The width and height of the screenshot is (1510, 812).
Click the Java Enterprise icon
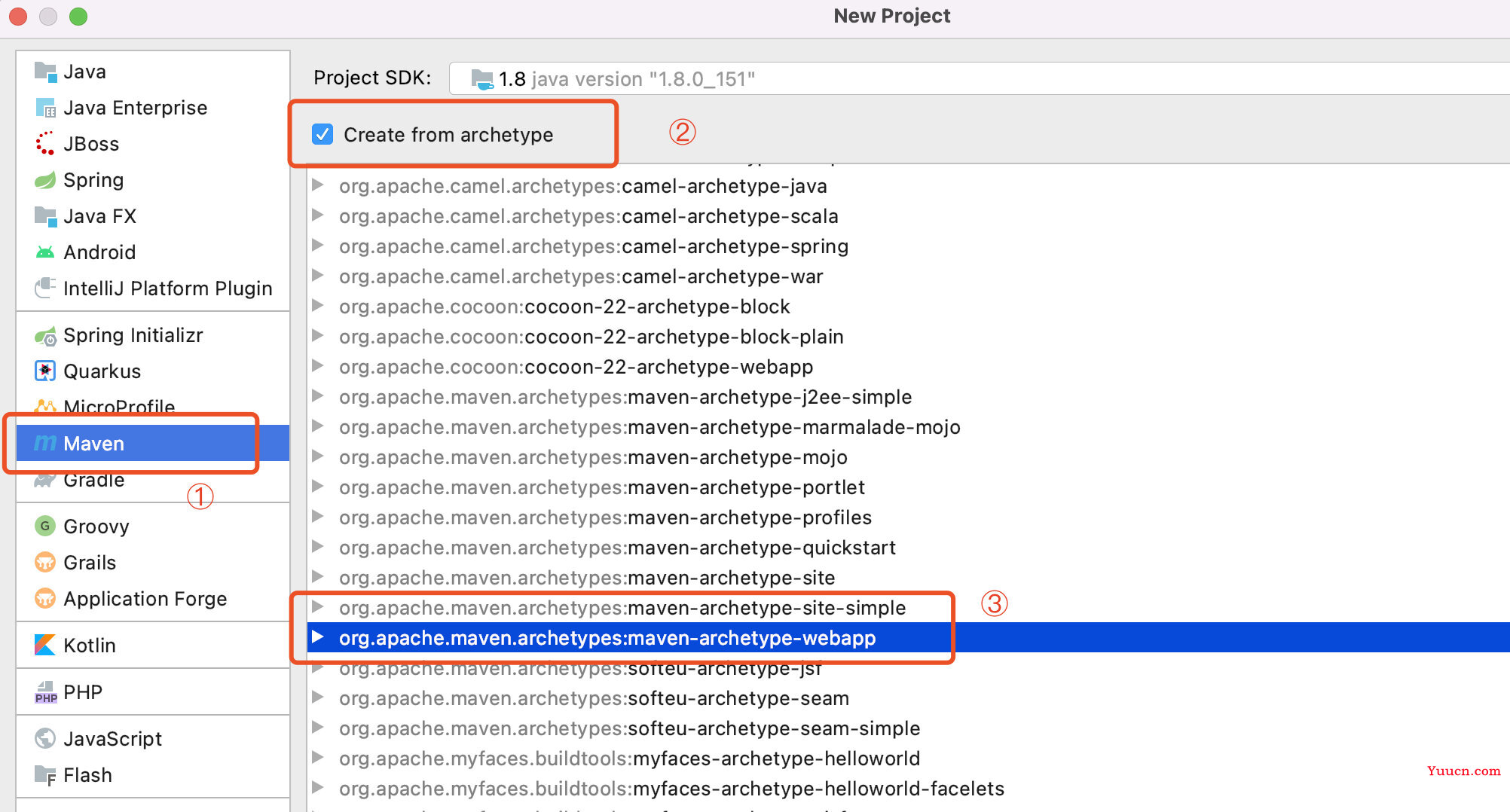(45, 108)
